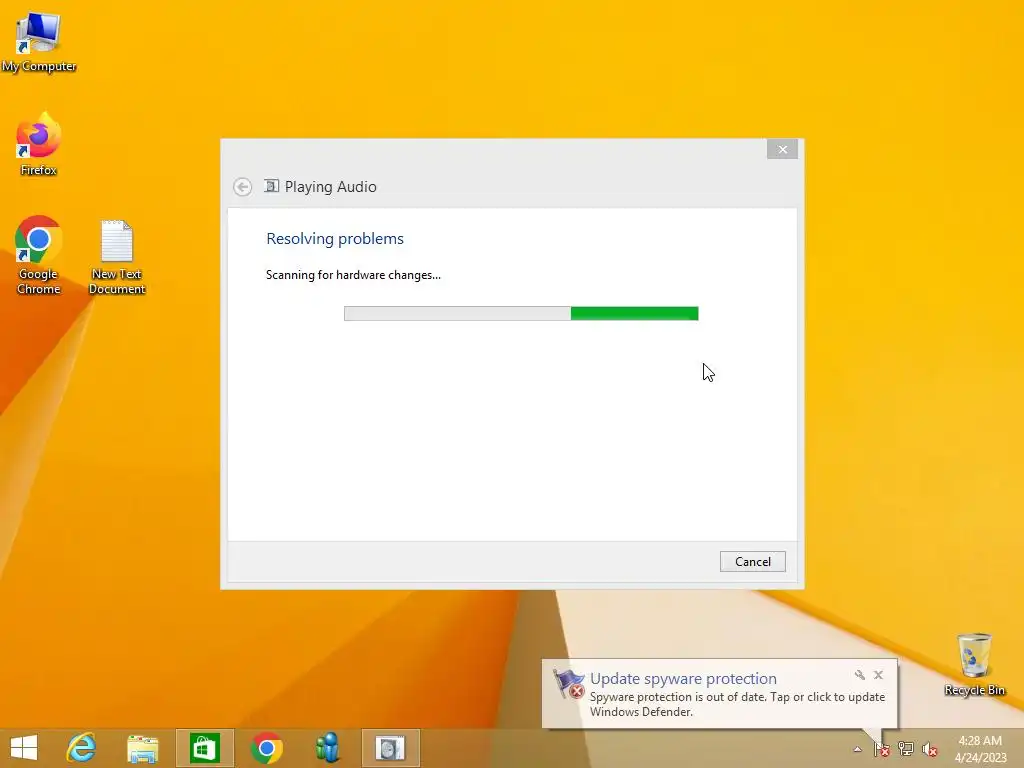Open Windows Store taskbar icon

(204, 748)
